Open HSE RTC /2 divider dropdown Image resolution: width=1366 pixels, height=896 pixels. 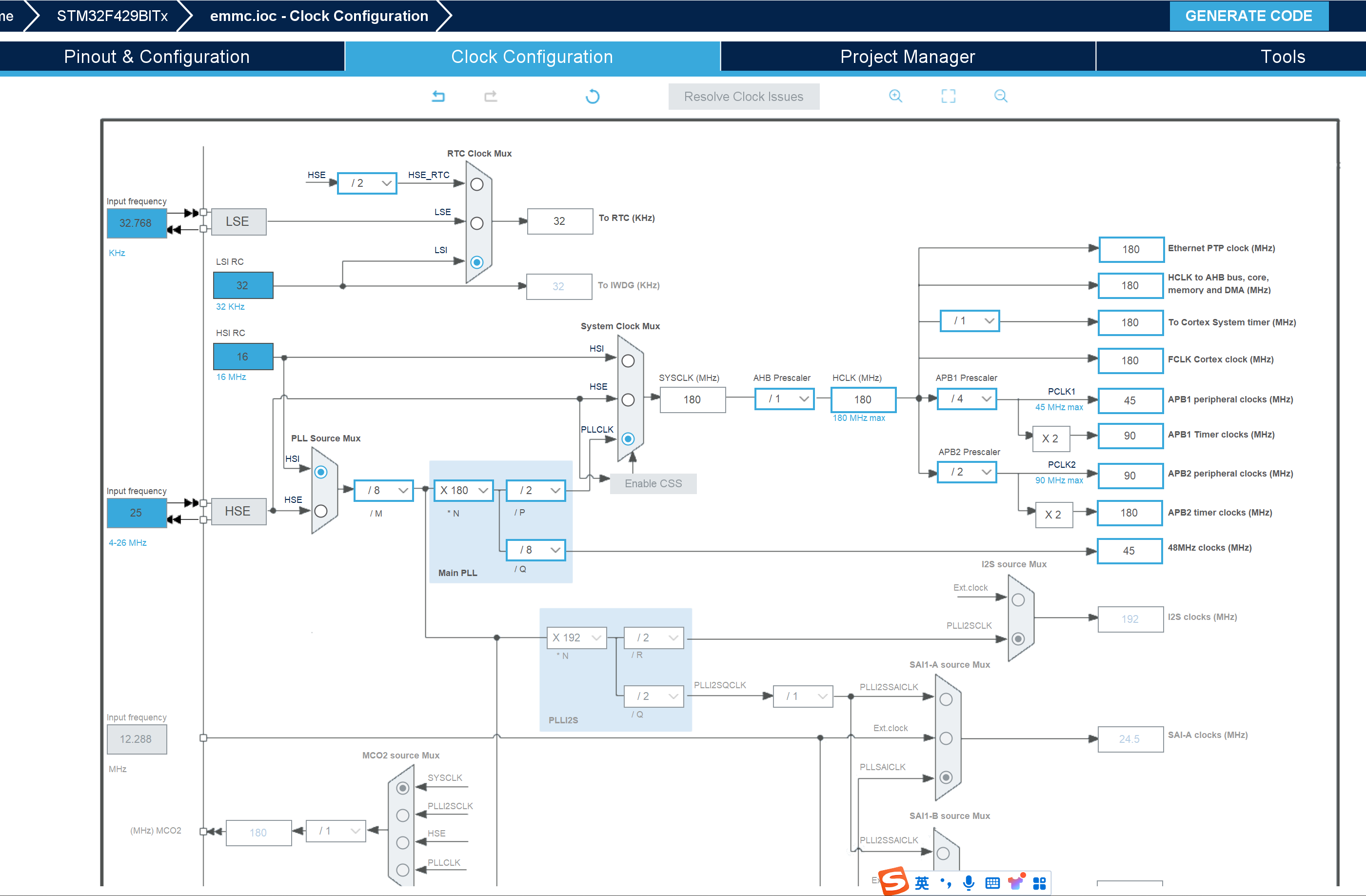pos(367,183)
